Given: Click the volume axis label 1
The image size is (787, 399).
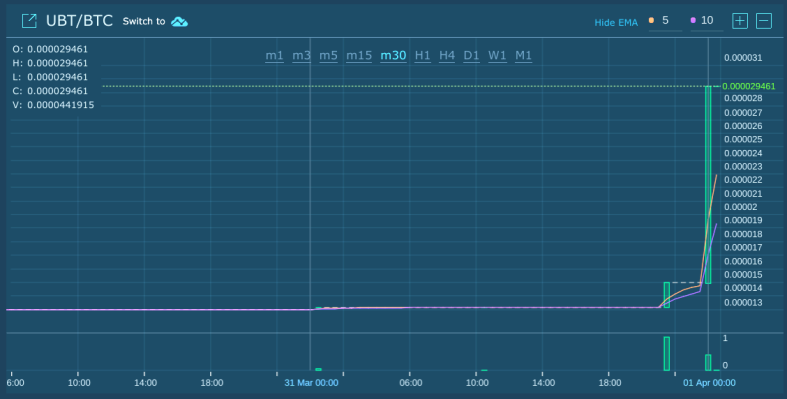Looking at the screenshot, I should (725, 338).
